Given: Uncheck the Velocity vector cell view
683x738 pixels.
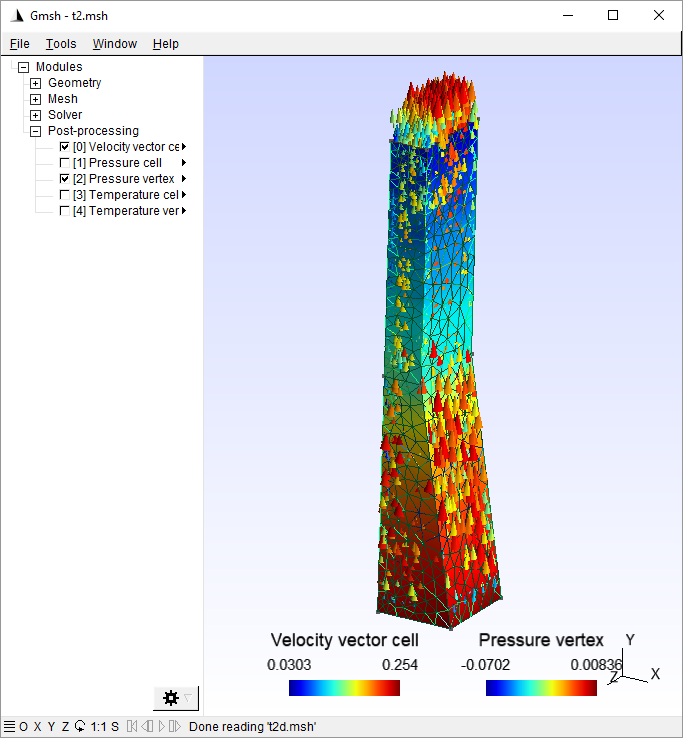Looking at the screenshot, I should (x=65, y=147).
